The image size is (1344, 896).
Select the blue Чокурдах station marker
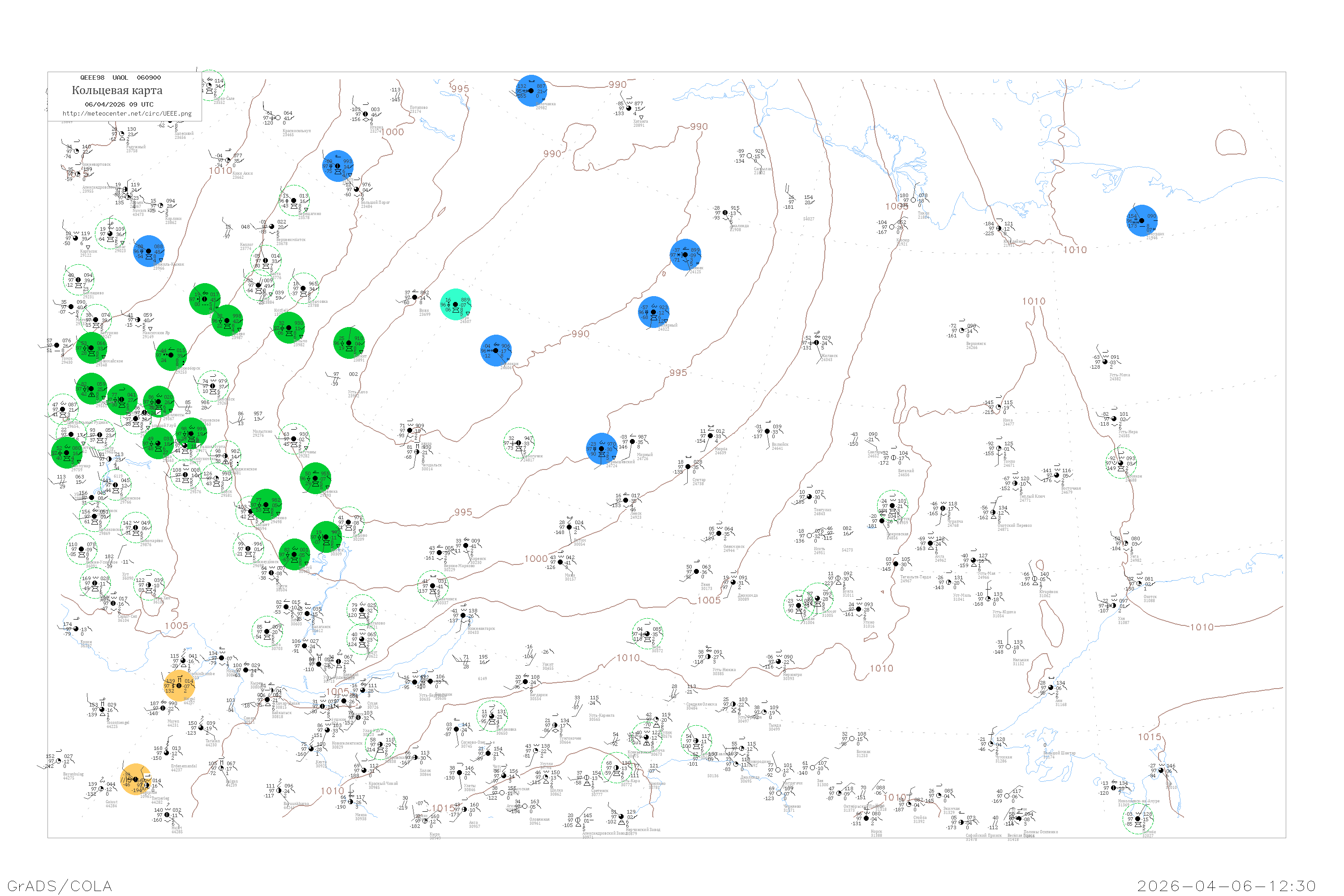click(x=1142, y=220)
